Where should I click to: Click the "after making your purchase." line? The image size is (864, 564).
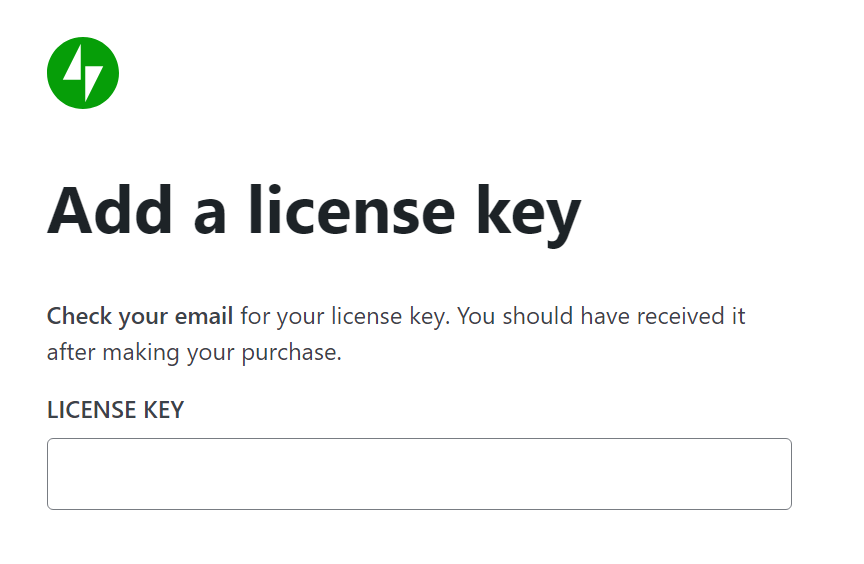click(195, 352)
